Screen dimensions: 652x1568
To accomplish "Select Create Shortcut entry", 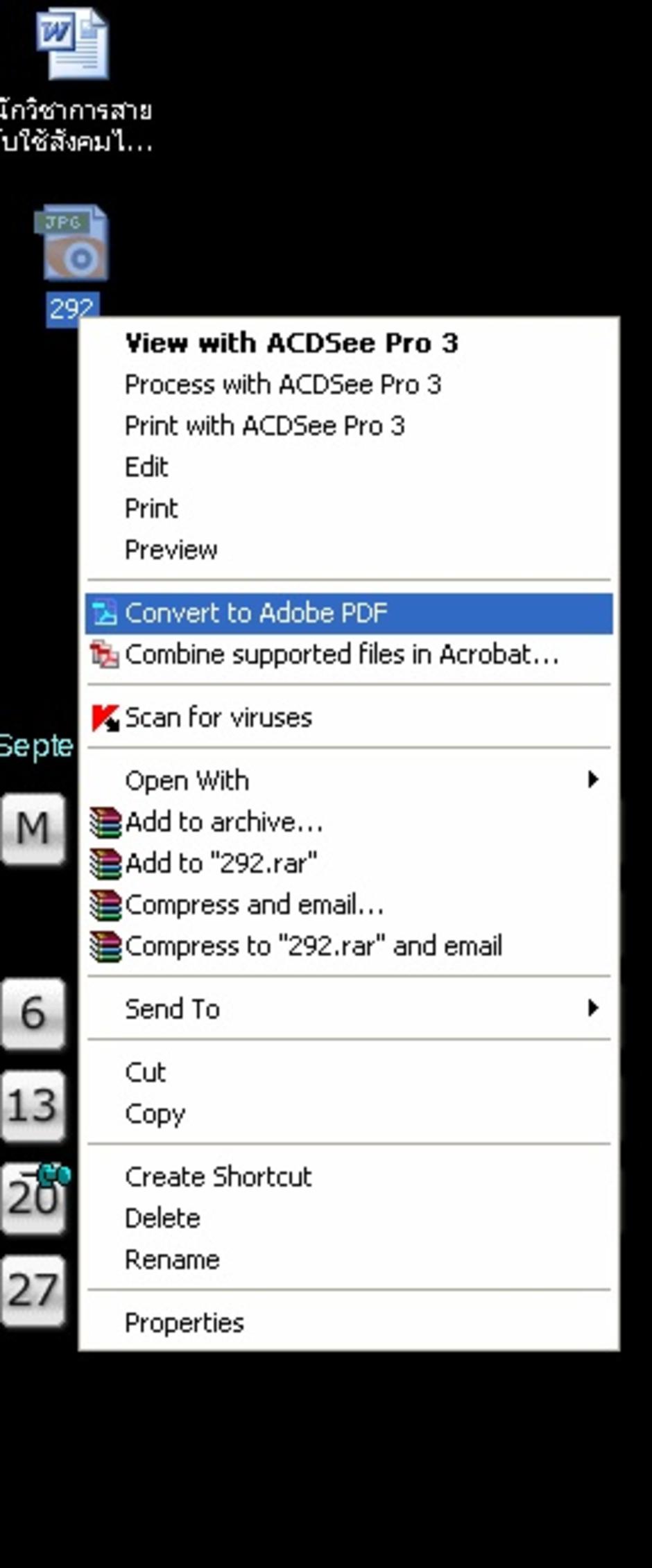I will tap(218, 1177).
